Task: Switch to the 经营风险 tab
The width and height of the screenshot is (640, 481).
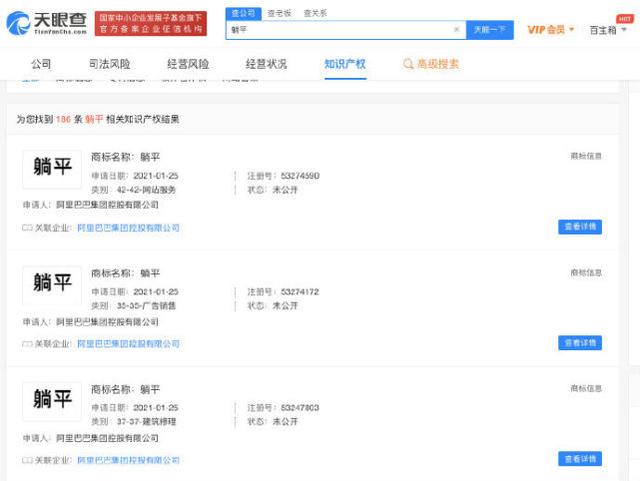Action: coord(188,64)
